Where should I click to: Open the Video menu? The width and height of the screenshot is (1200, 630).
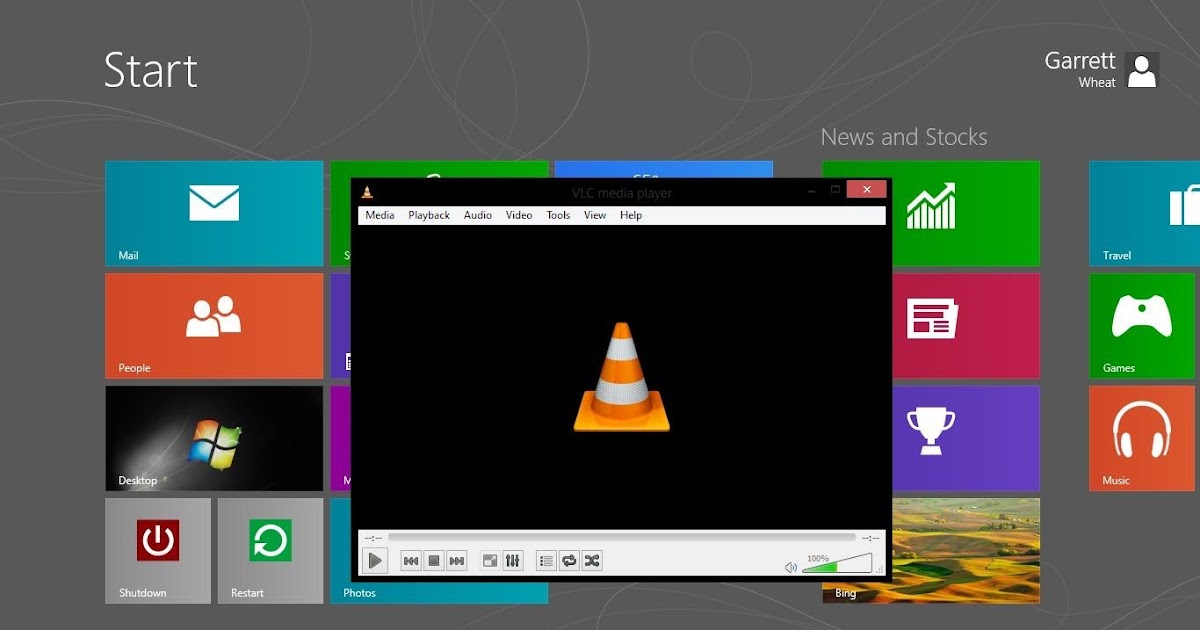pos(519,215)
